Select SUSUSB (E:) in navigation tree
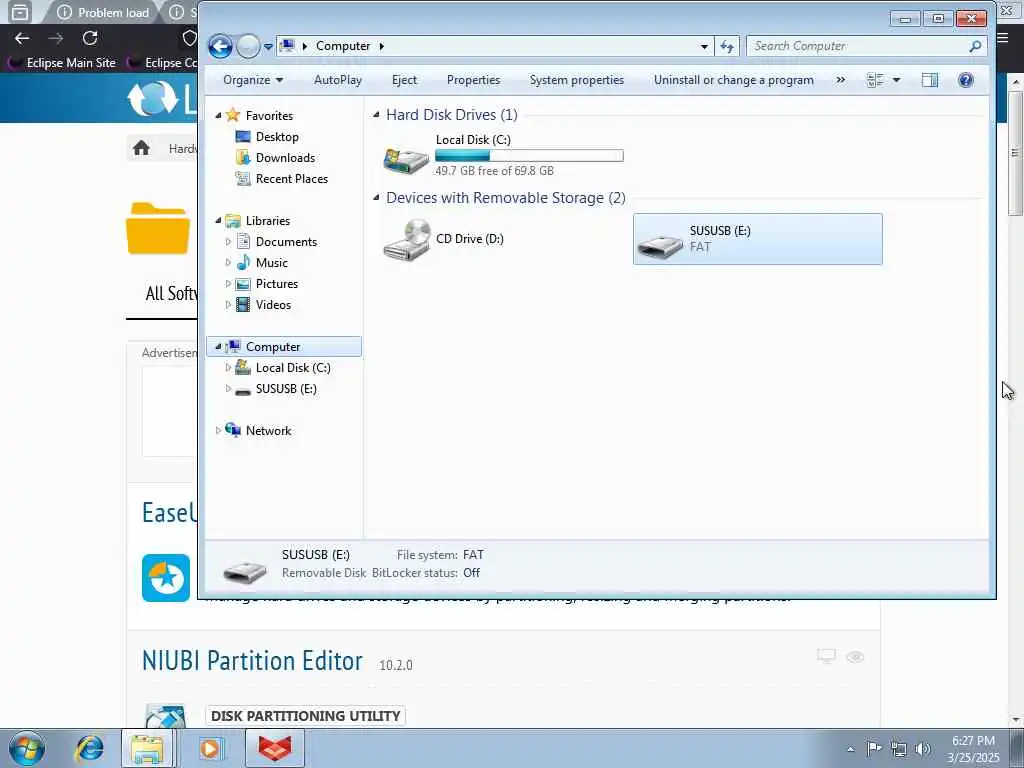1024x768 pixels. tap(286, 389)
